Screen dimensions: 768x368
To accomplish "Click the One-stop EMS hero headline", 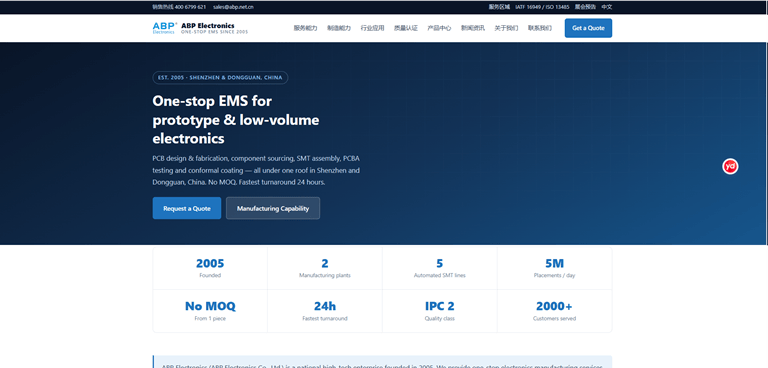I will point(236,120).
